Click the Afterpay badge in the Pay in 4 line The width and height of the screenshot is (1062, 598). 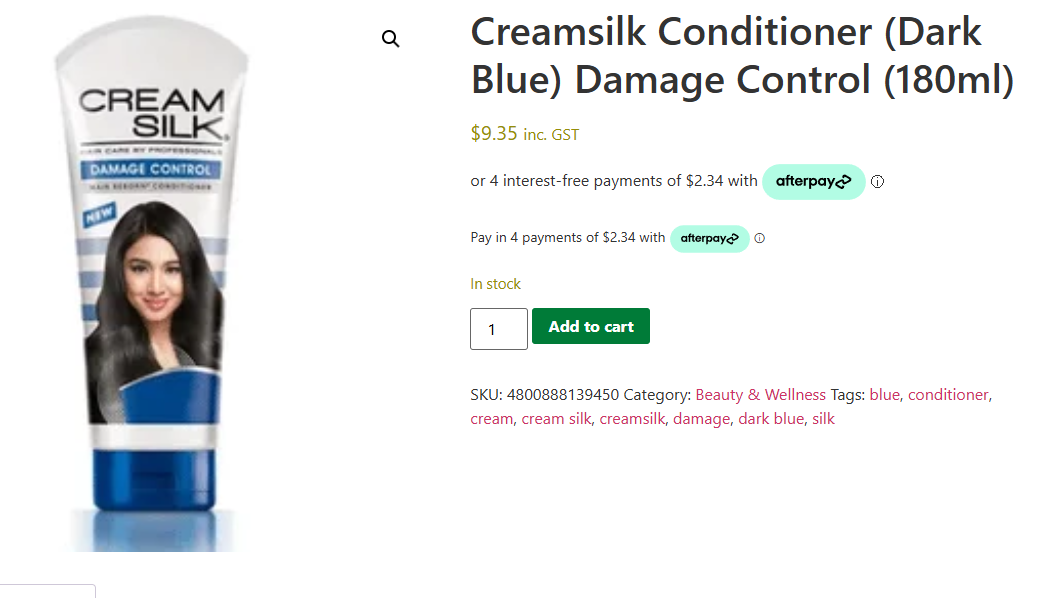pos(709,238)
